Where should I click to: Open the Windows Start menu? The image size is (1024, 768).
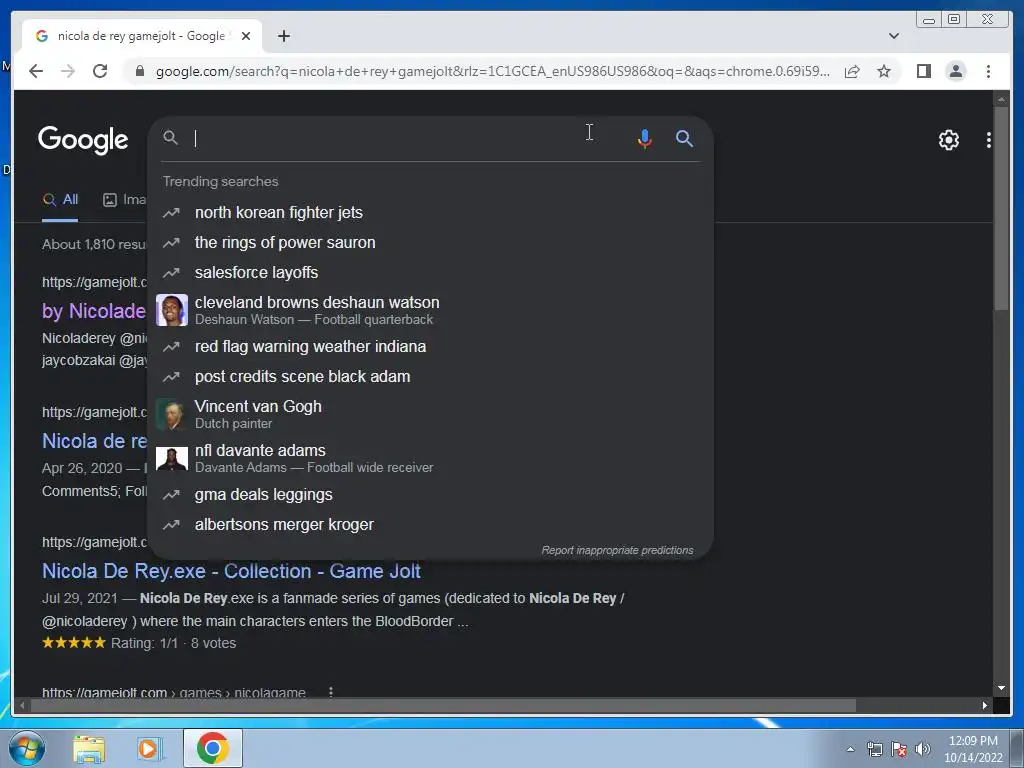[x=27, y=748]
